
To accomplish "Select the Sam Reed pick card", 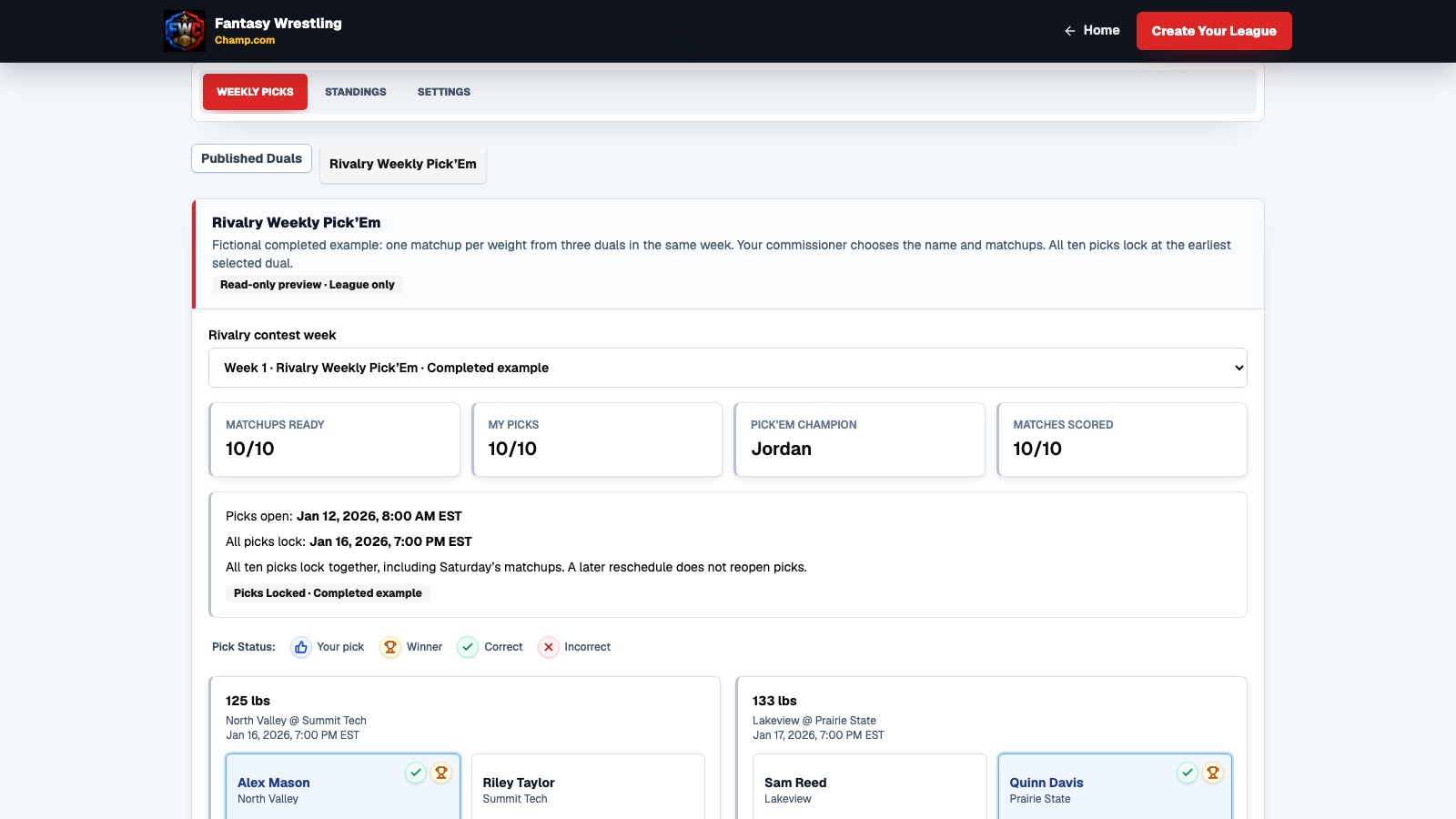I will pos(870,787).
